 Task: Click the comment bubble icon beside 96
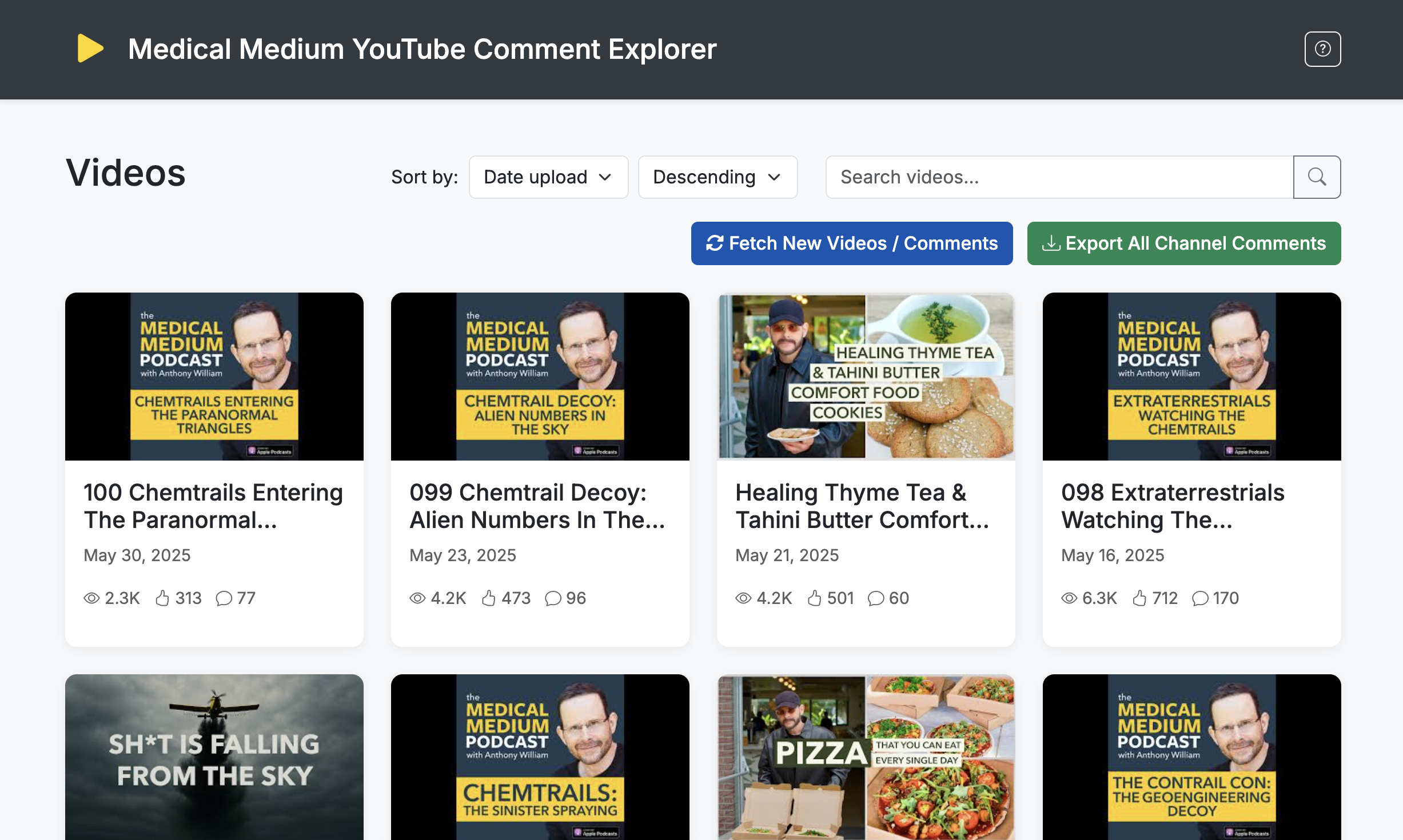(553, 598)
